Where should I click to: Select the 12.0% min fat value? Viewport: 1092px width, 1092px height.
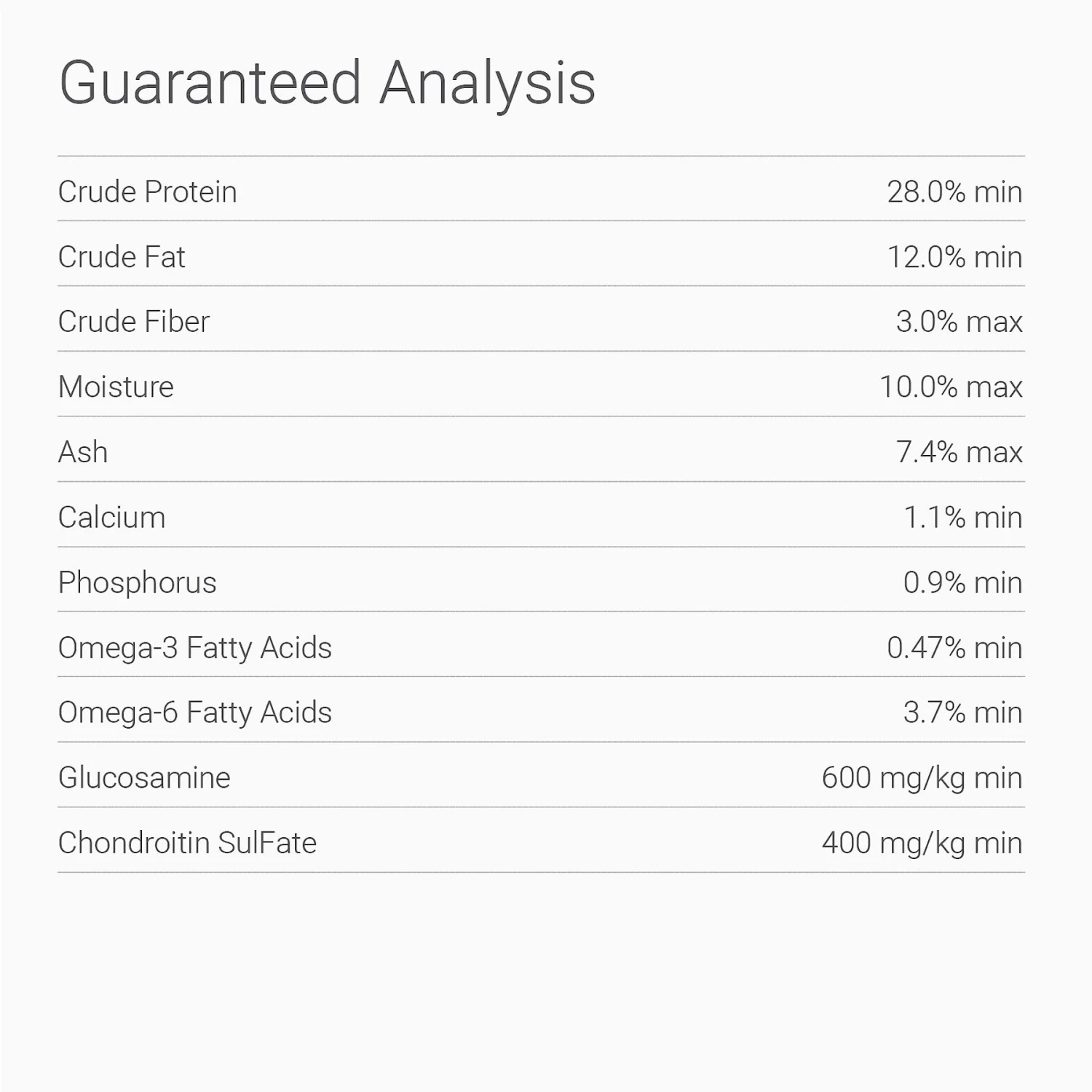pos(954,257)
